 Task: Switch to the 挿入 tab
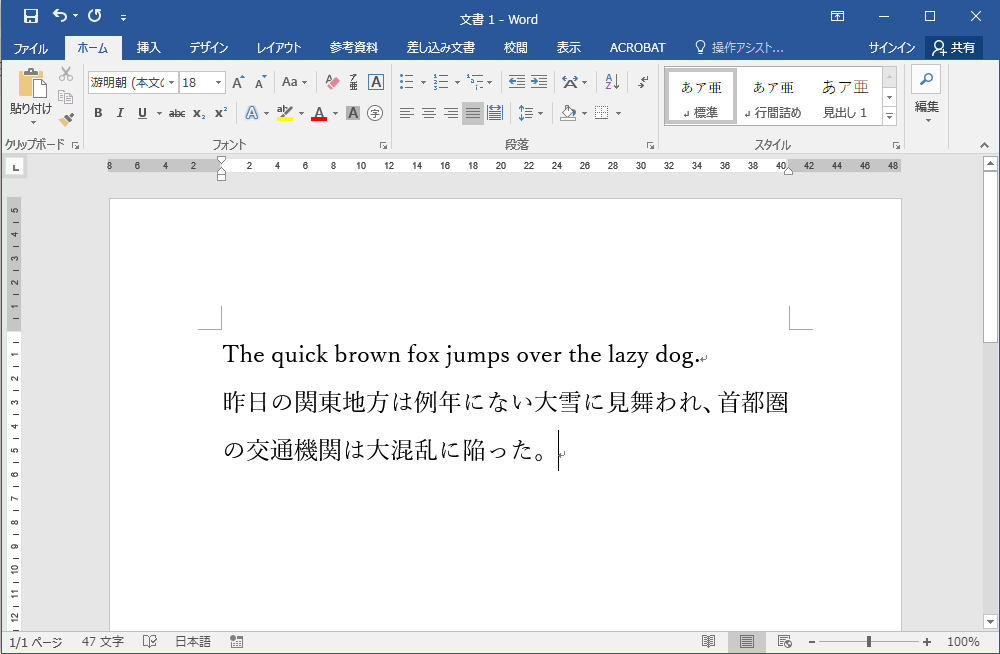pos(148,47)
